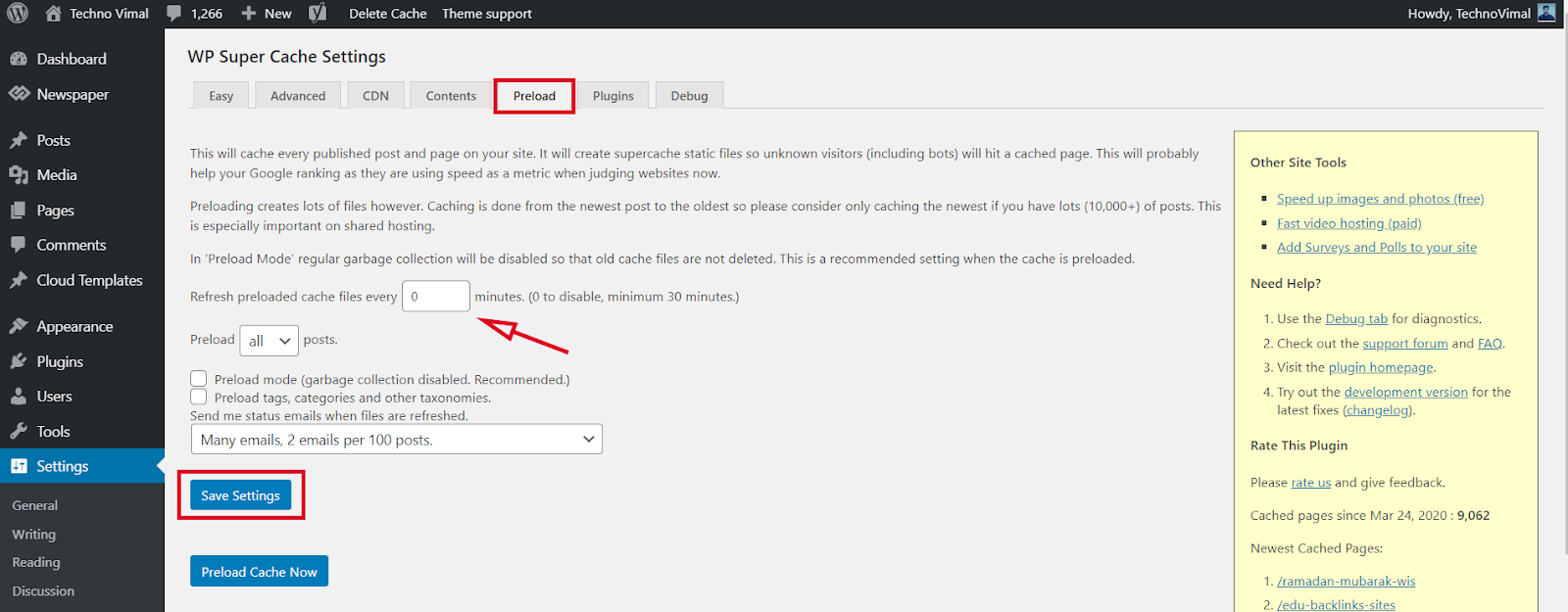Switch to the Contents tab
This screenshot has width=1568, height=612.
click(451, 96)
